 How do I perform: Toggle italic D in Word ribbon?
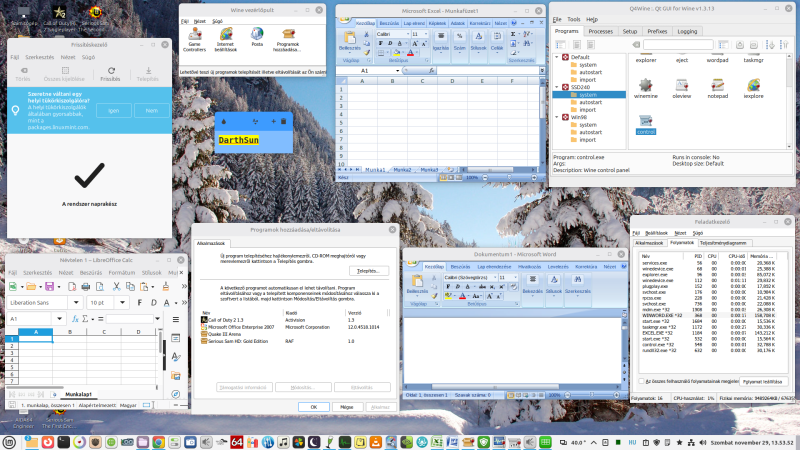(x=458, y=287)
